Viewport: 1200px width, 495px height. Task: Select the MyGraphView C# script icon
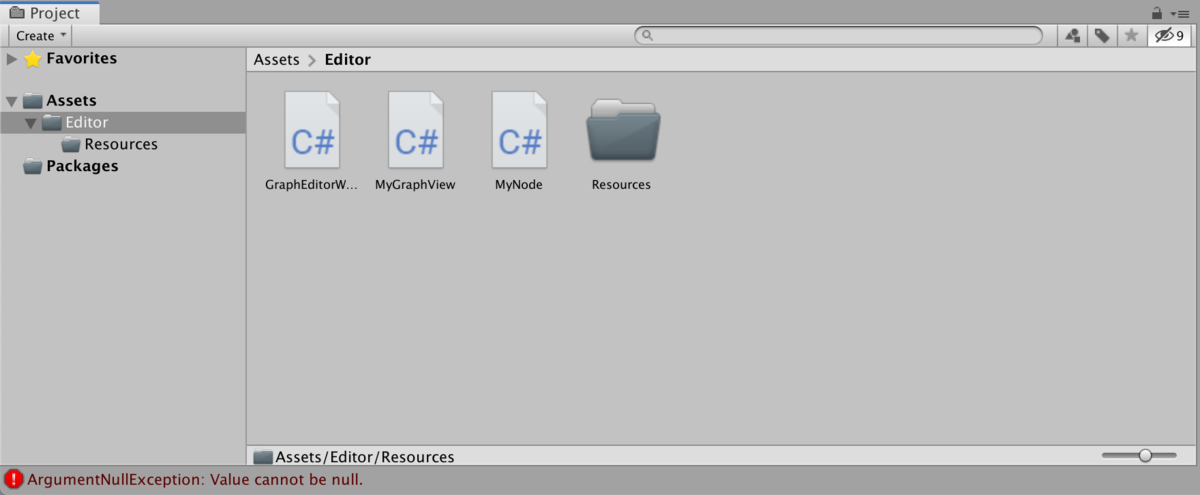tap(415, 130)
